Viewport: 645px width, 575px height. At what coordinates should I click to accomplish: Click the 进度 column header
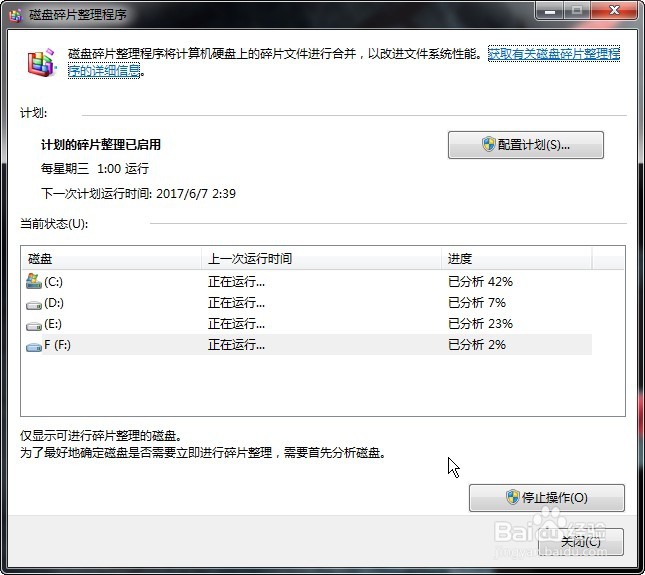tap(517, 258)
